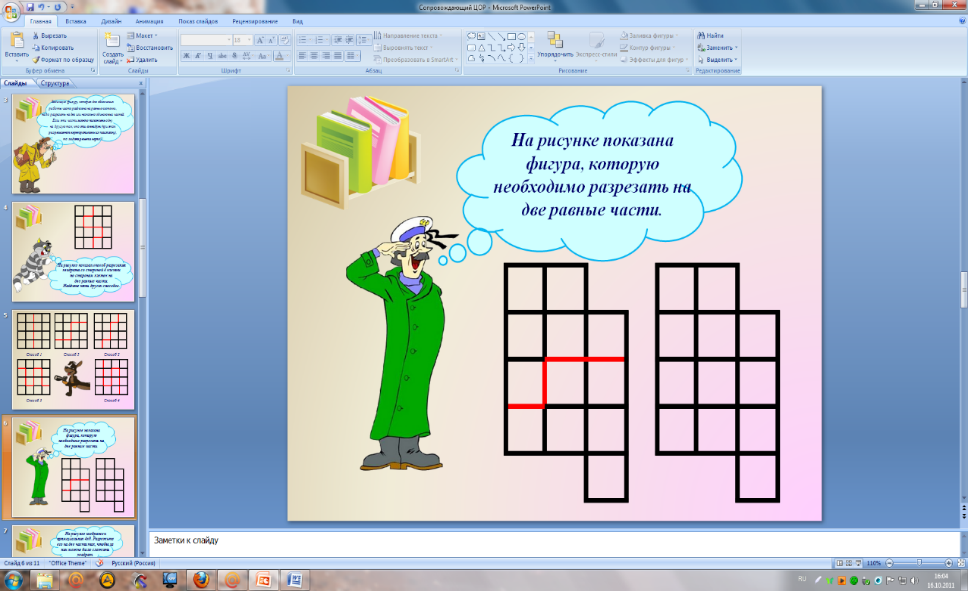Select the rectangle shape in shapes gallery
Viewport: 968px width, 591px height.
511,36
